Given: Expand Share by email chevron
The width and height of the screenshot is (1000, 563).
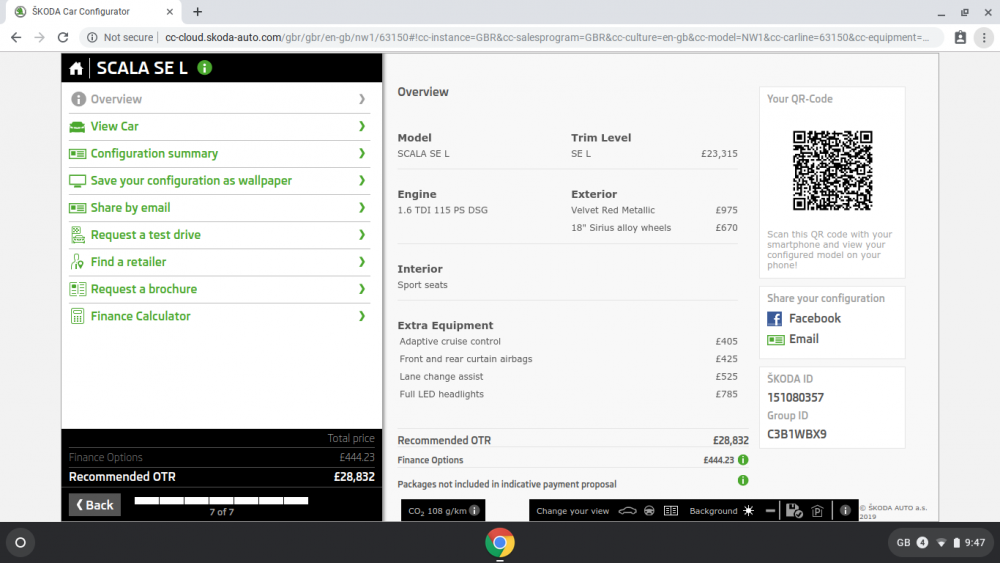Looking at the screenshot, I should [362, 208].
